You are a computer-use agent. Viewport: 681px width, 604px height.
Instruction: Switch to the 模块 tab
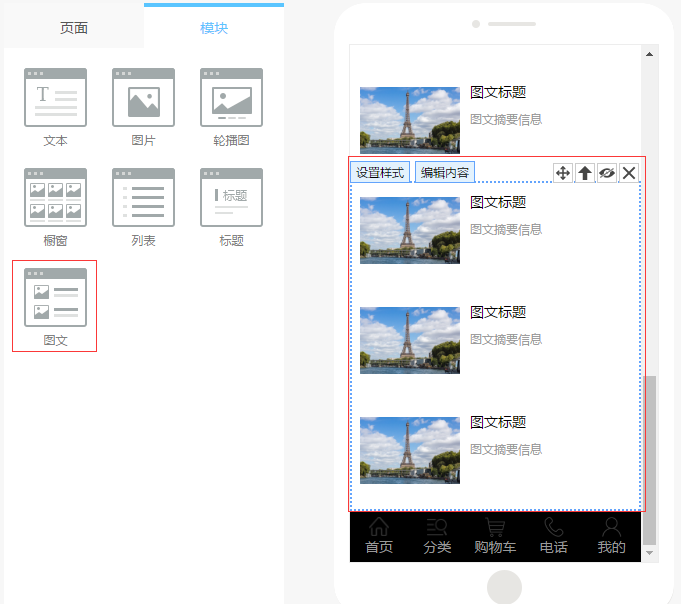tap(214, 28)
